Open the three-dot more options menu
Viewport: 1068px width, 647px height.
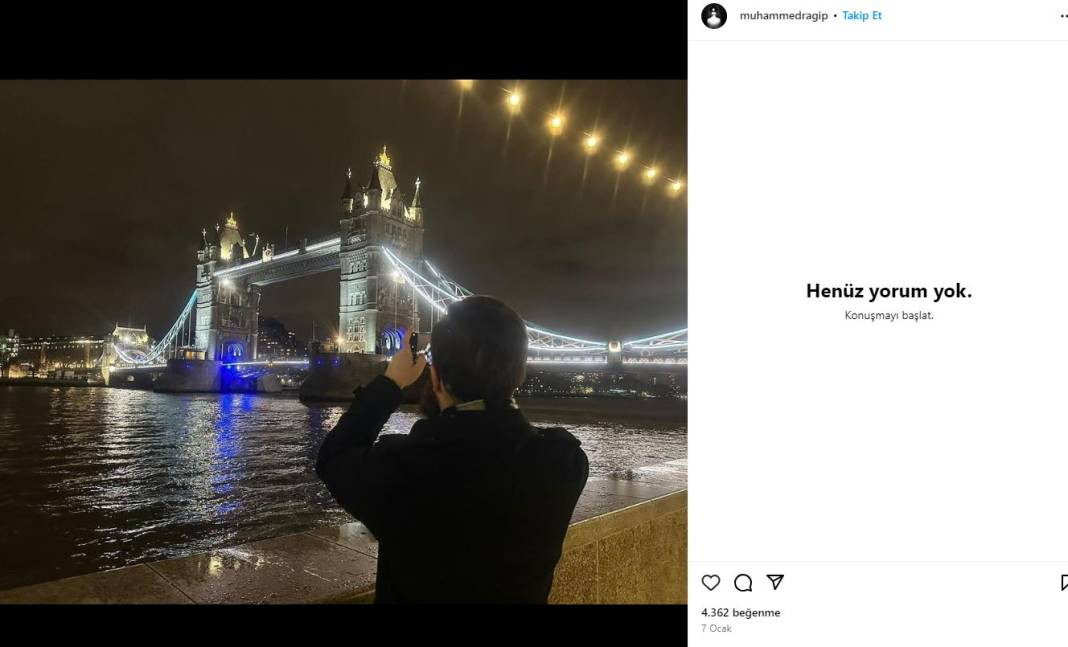pyautogui.click(x=1063, y=16)
